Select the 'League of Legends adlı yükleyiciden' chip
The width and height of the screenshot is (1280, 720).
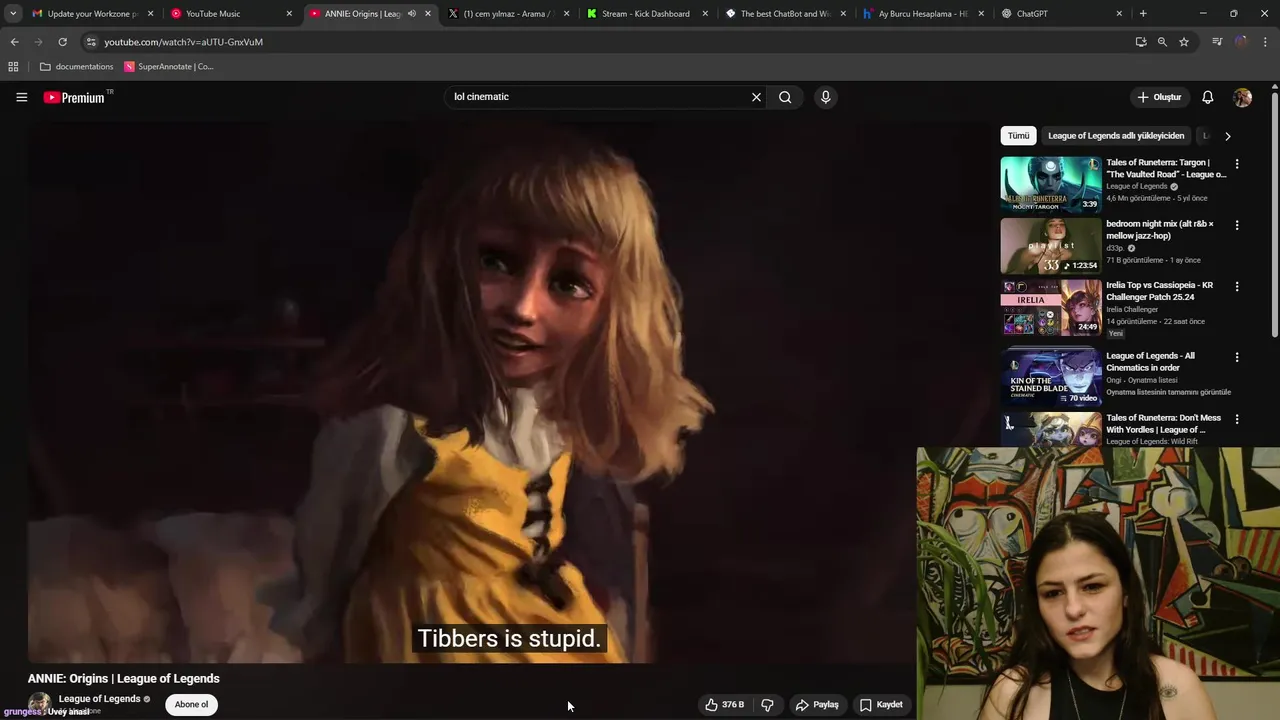[x=1116, y=136]
